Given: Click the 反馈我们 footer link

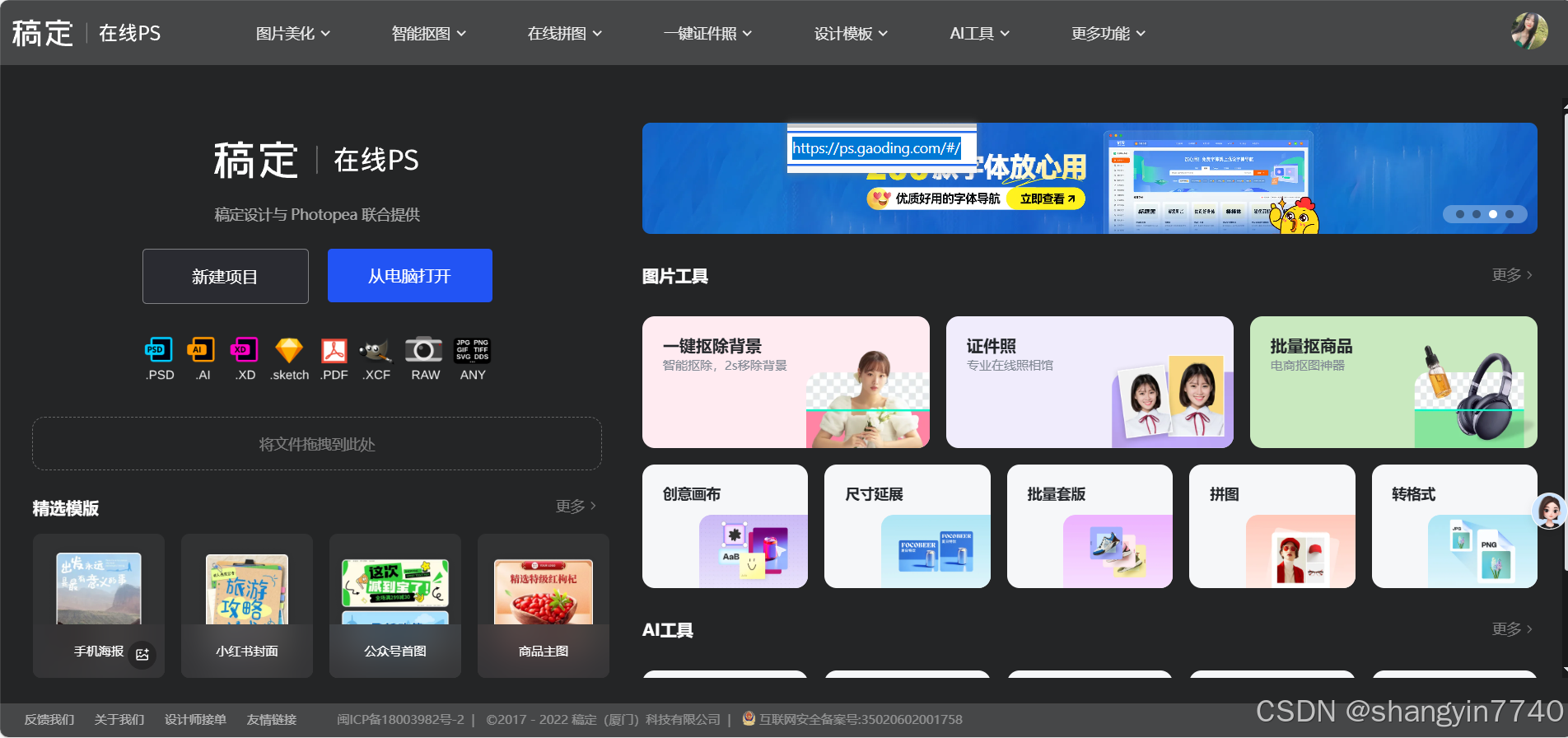Looking at the screenshot, I should click(x=49, y=719).
